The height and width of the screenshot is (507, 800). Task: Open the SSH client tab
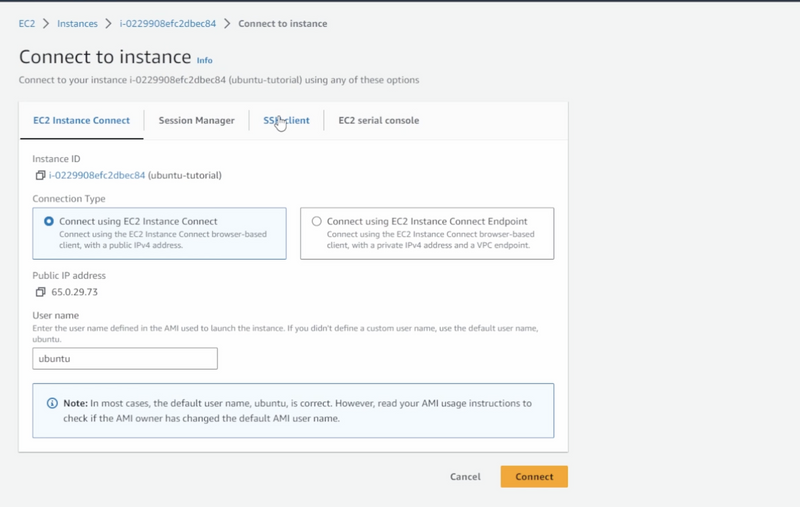286,121
